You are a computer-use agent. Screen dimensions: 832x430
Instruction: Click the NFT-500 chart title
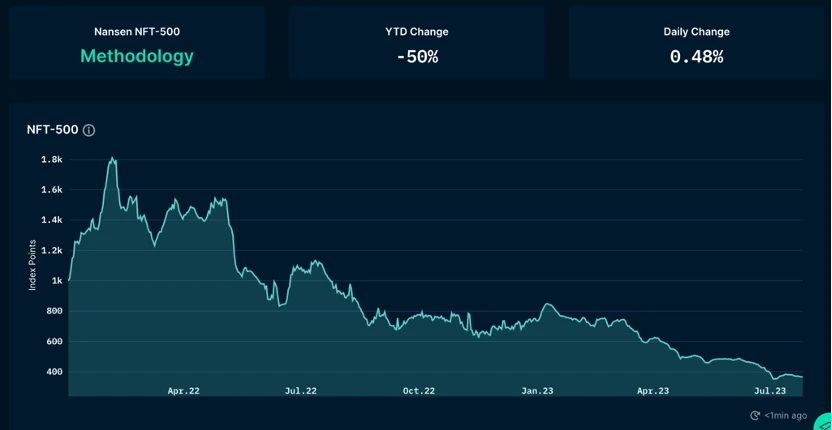pos(53,130)
